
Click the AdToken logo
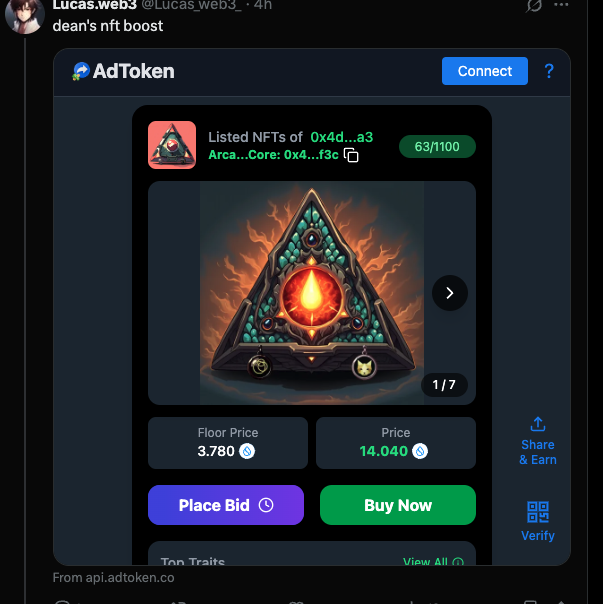[x=123, y=71]
